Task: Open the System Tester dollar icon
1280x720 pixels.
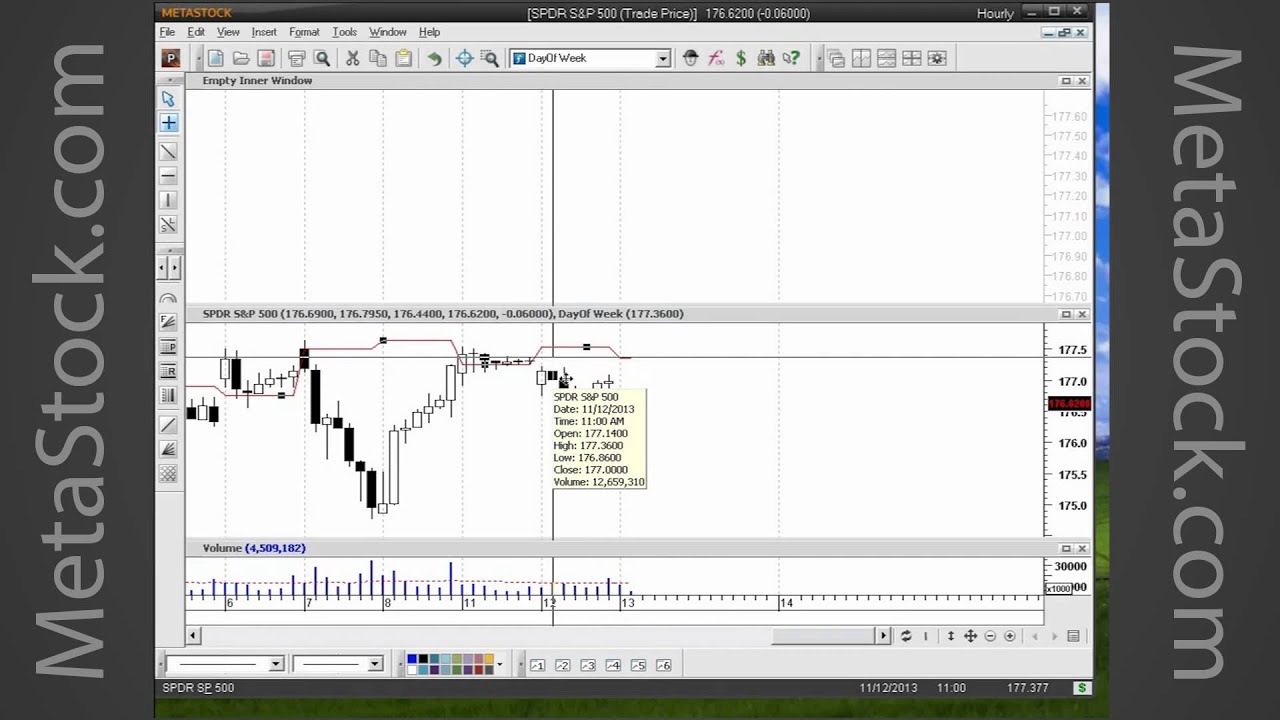Action: click(x=741, y=58)
